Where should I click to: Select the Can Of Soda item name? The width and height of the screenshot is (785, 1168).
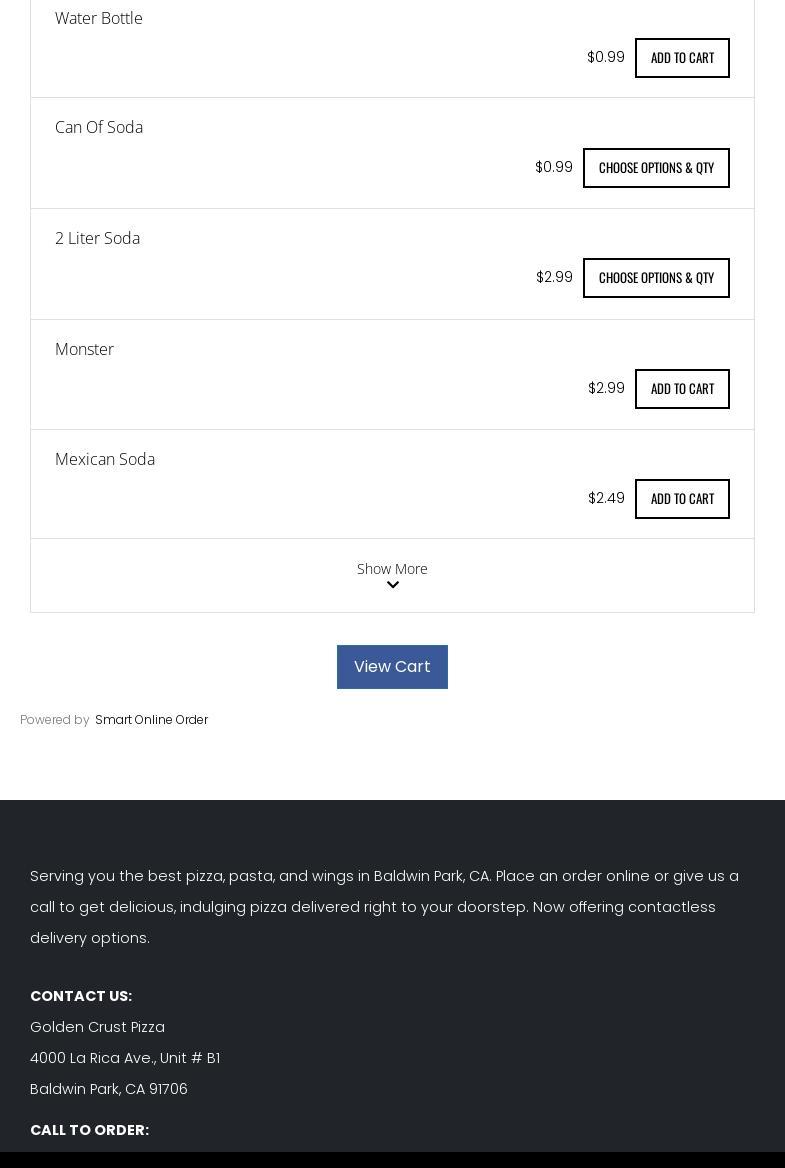(x=99, y=127)
